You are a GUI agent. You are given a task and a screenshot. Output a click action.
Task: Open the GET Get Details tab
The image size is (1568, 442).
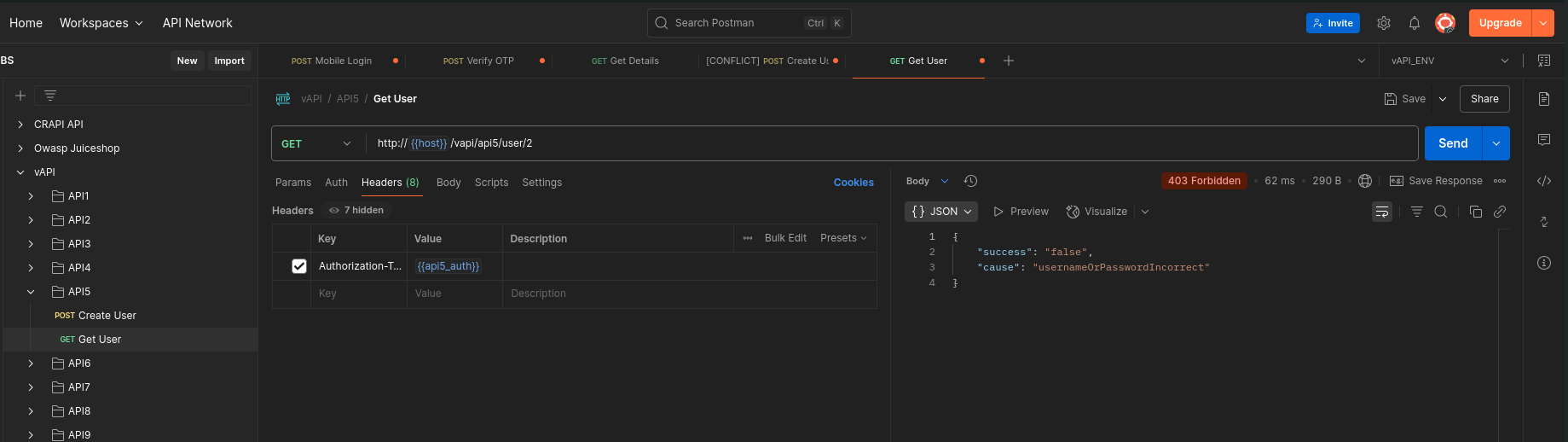[x=625, y=61]
